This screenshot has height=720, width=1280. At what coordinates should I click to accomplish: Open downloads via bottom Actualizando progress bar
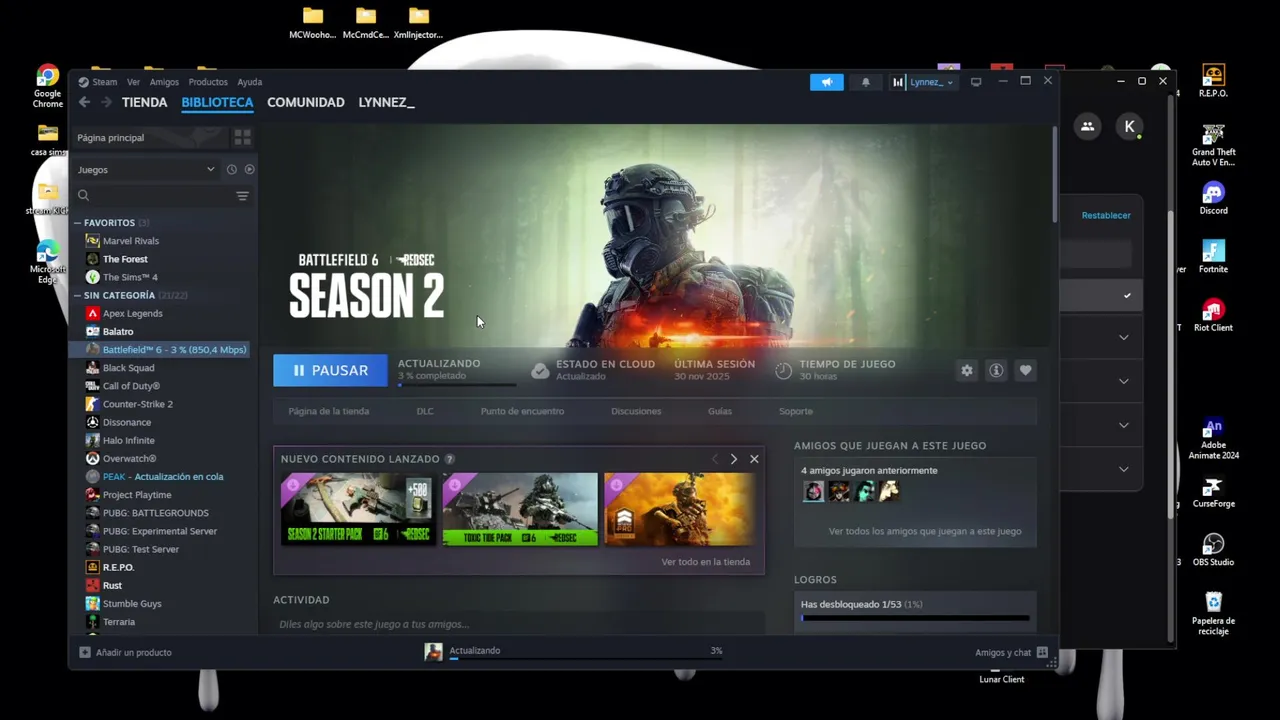pos(586,659)
